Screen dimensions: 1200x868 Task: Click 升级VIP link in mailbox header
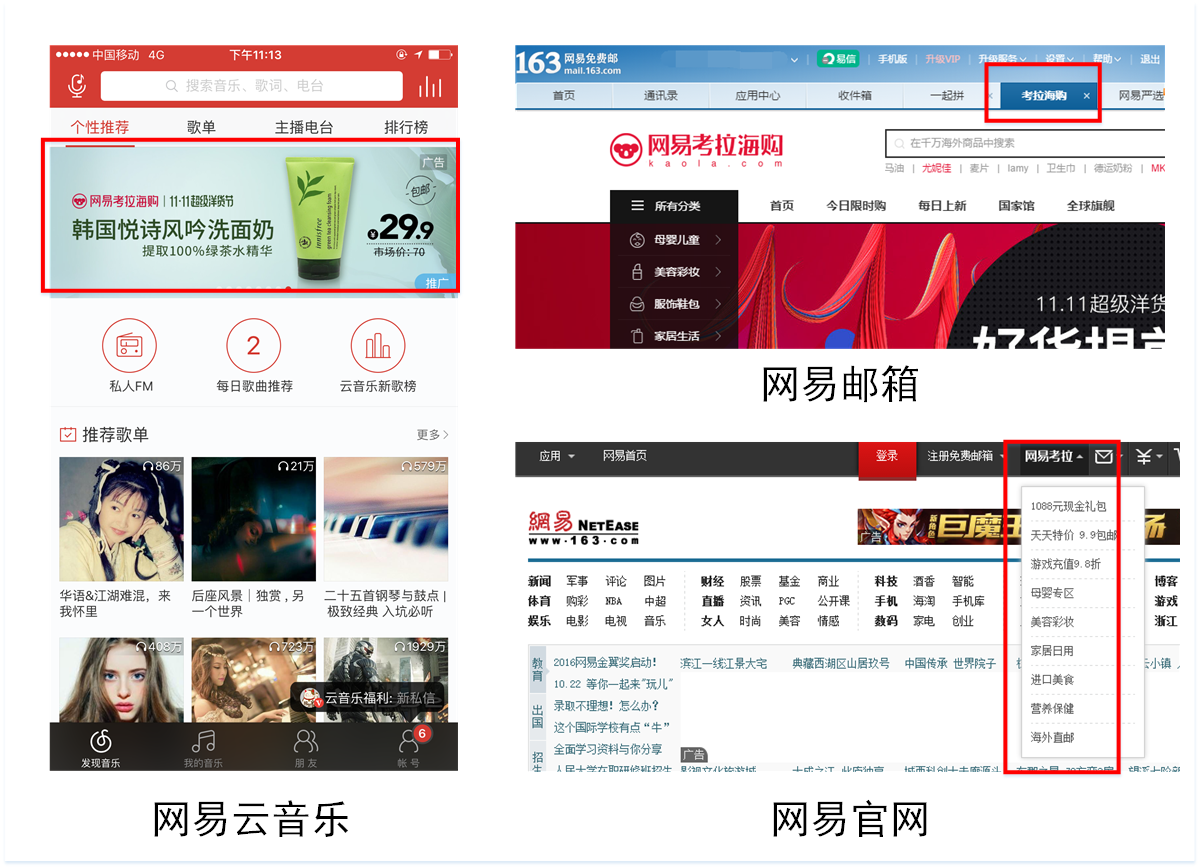[942, 59]
